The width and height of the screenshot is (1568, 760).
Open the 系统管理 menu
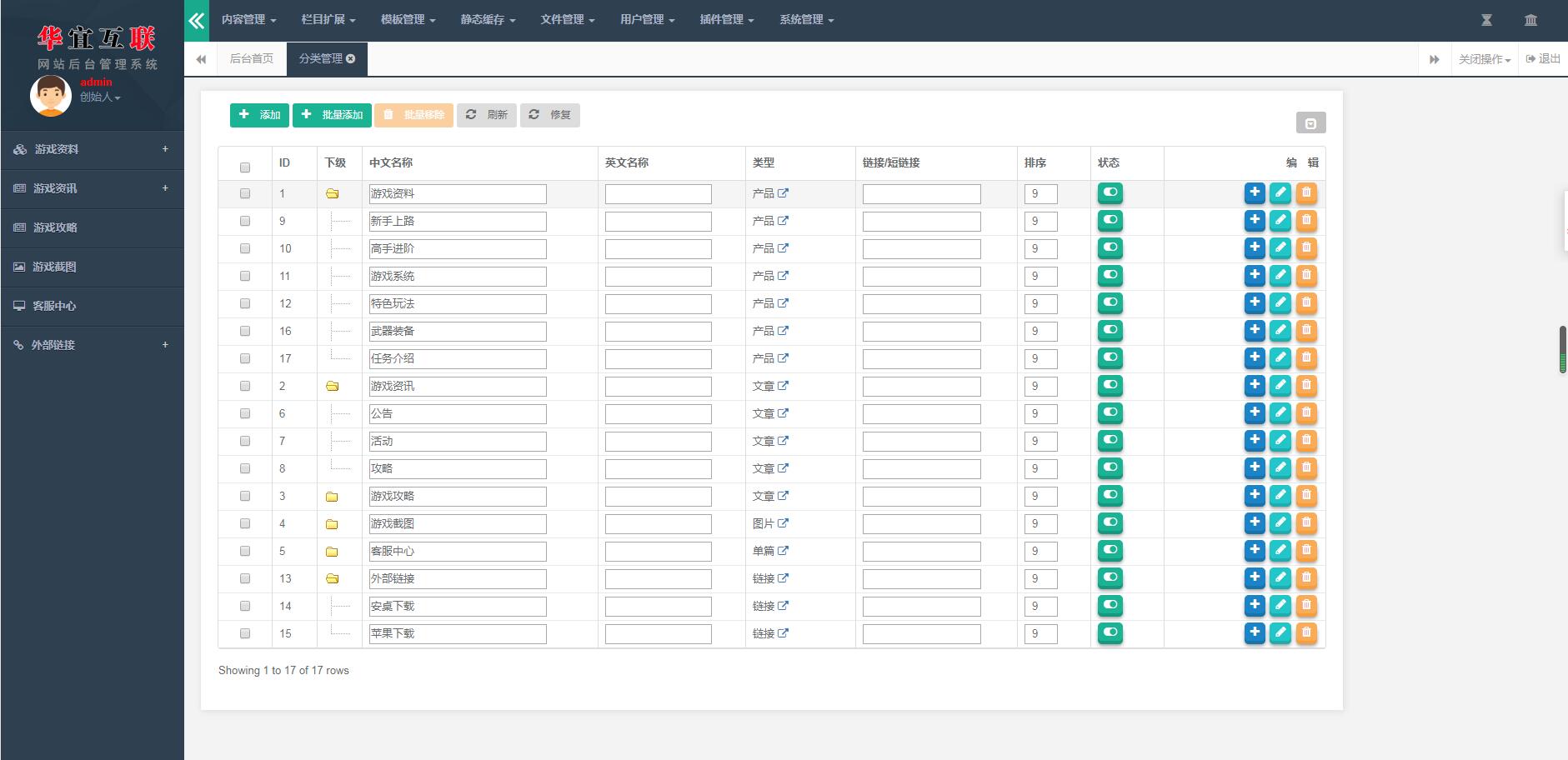(x=807, y=20)
